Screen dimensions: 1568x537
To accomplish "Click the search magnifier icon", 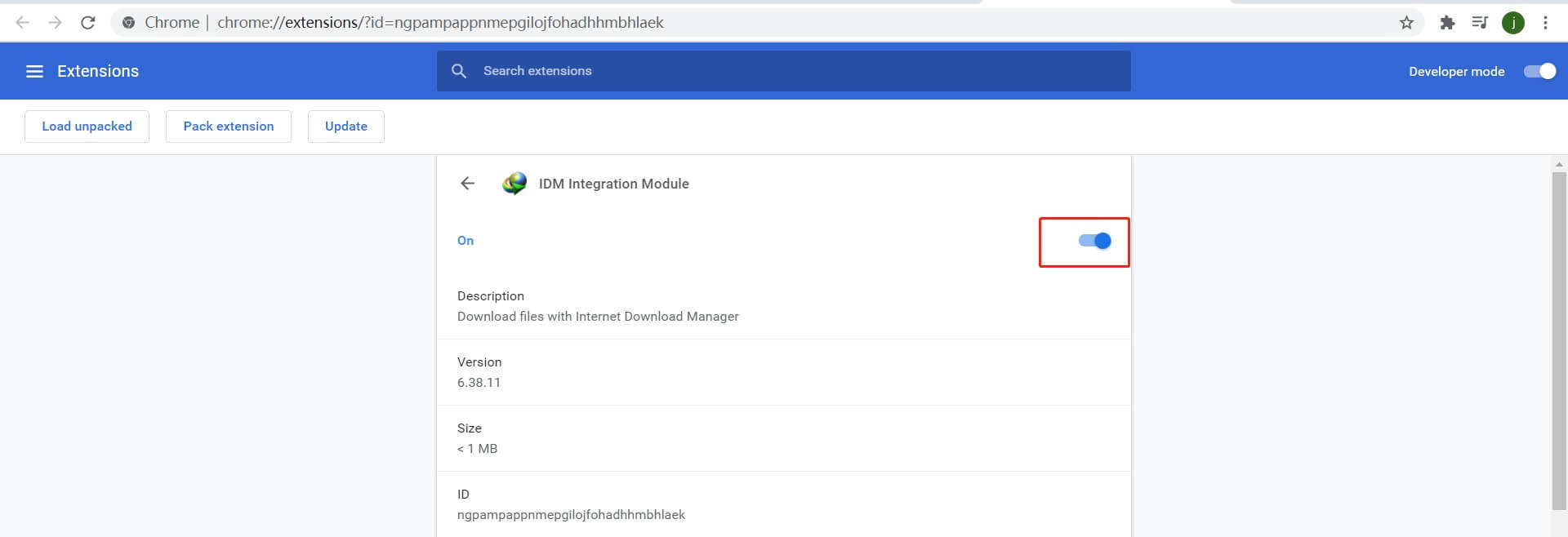I will click(x=459, y=71).
